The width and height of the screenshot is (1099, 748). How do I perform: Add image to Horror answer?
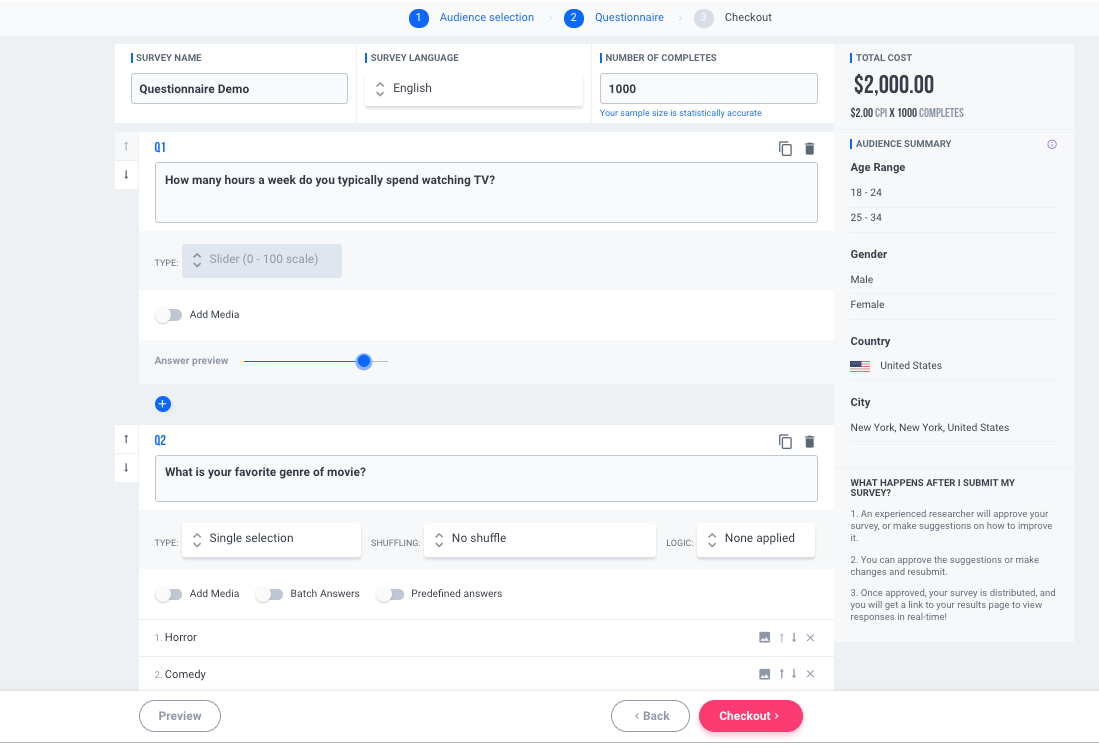(x=765, y=637)
